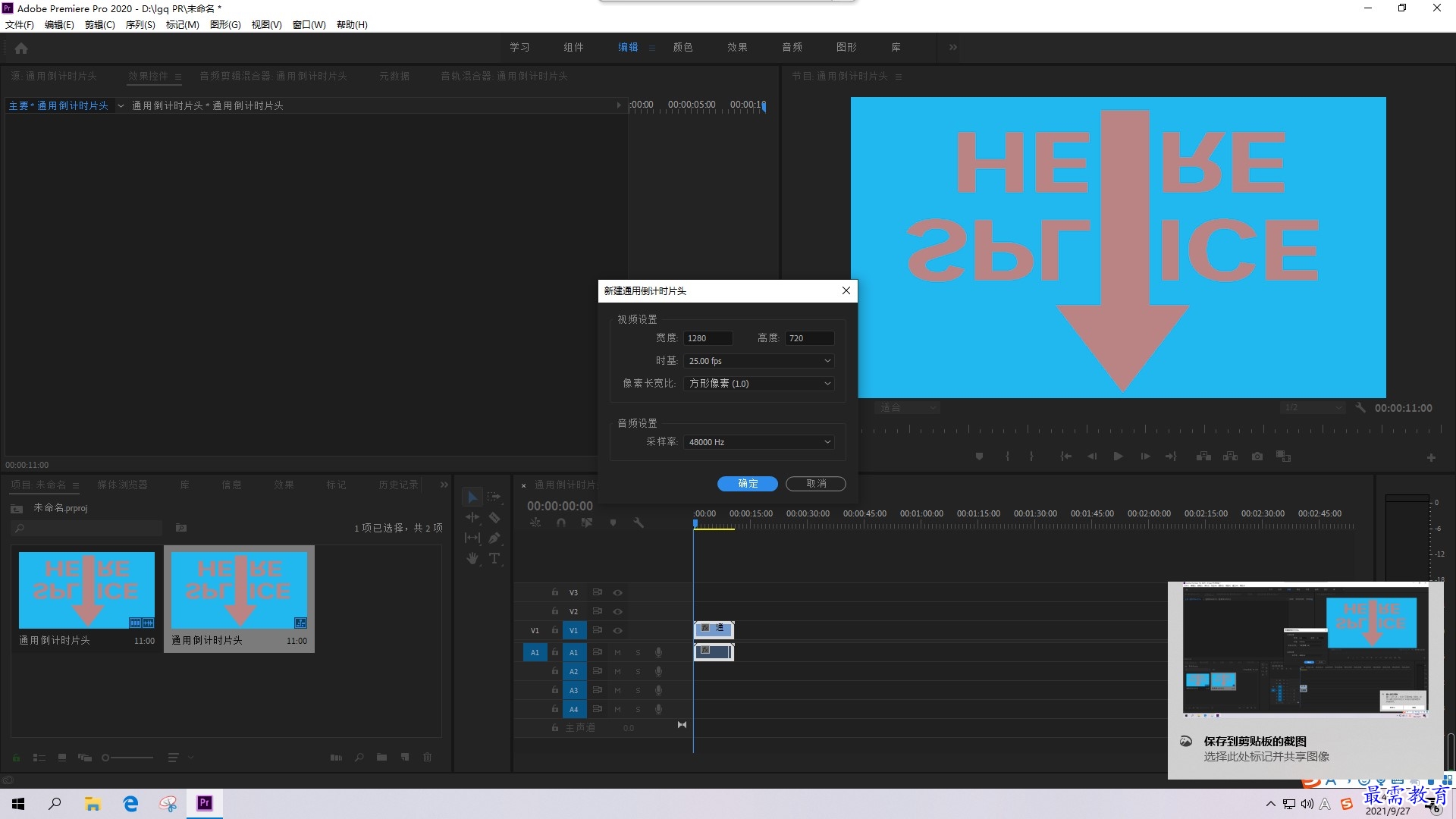The width and height of the screenshot is (1456, 819).
Task: Open timeline display settings wrench
Action: pyautogui.click(x=639, y=522)
